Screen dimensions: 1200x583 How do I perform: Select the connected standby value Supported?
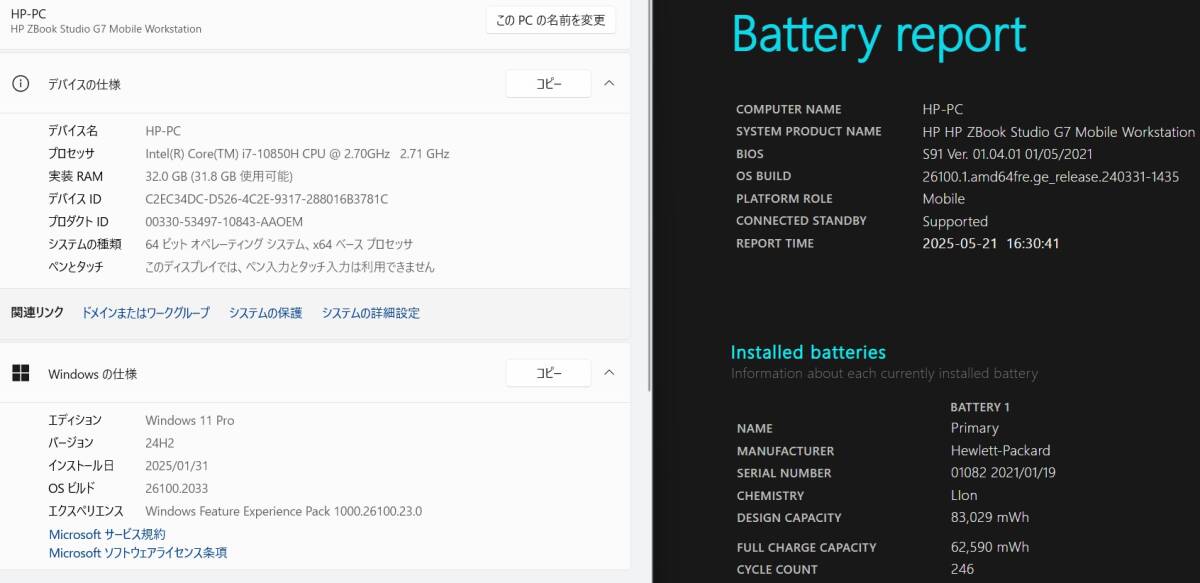pos(955,222)
